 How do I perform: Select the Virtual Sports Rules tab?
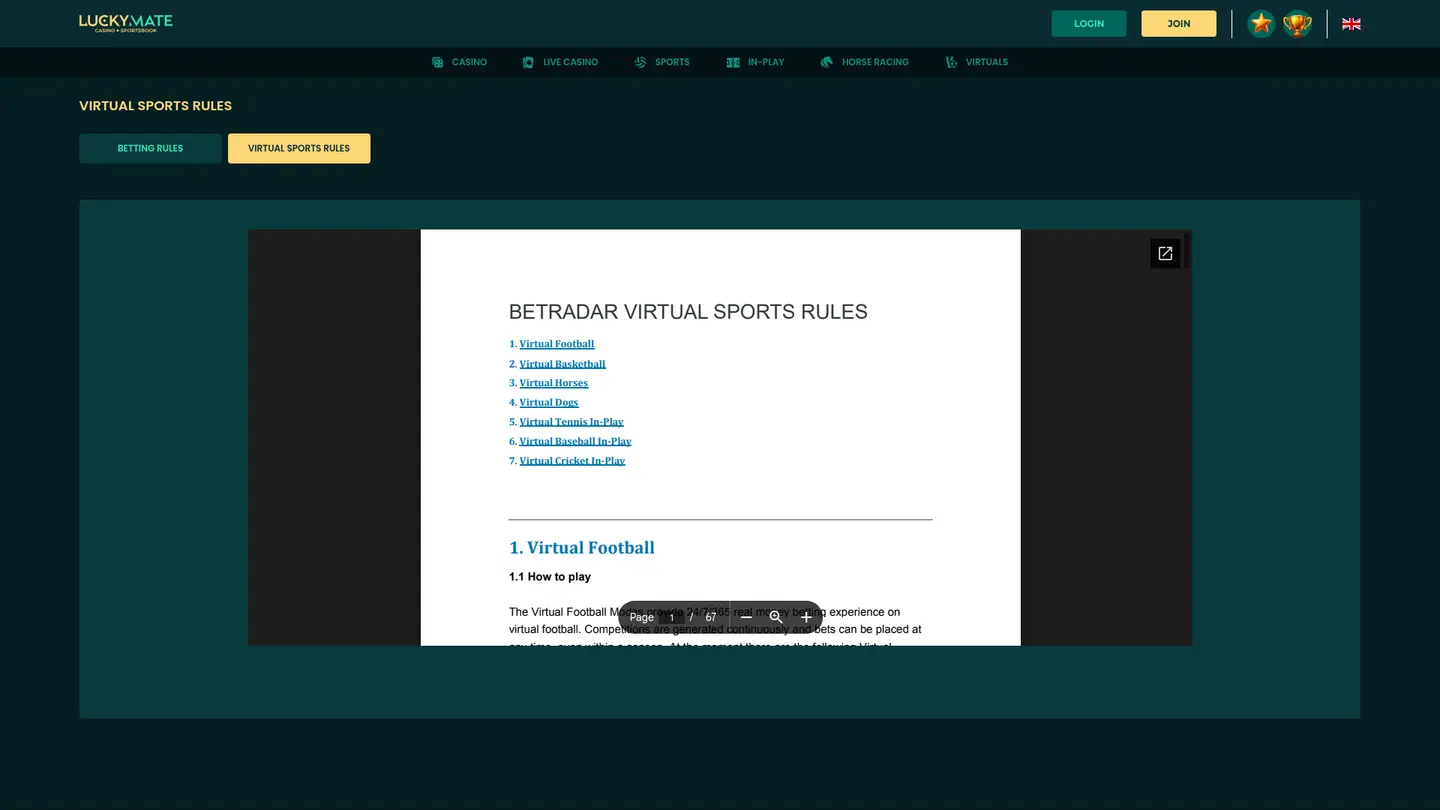299,148
